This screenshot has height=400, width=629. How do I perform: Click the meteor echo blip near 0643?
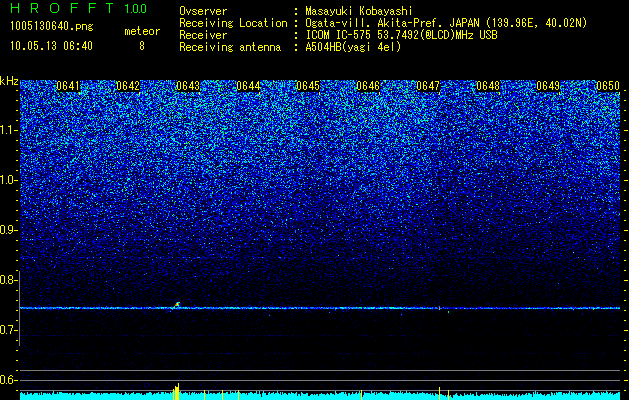pos(177,305)
